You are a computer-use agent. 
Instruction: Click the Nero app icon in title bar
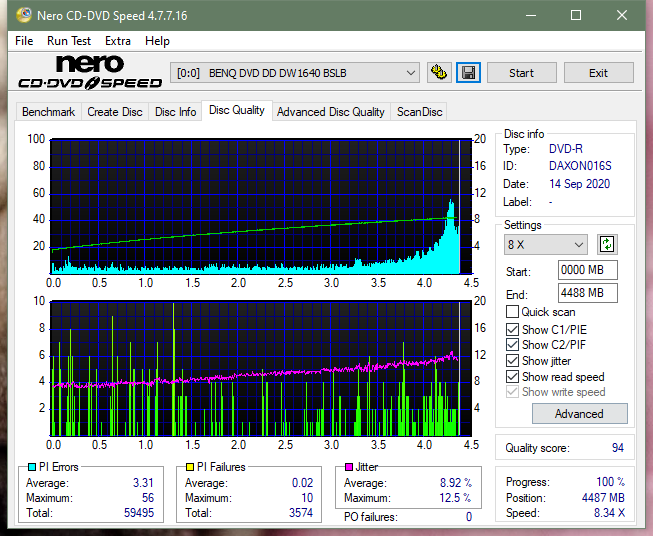pyautogui.click(x=24, y=15)
